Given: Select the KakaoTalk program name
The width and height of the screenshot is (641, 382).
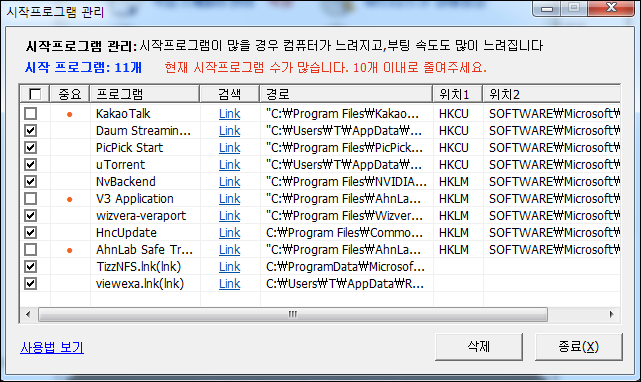Looking at the screenshot, I should pyautogui.click(x=123, y=114).
